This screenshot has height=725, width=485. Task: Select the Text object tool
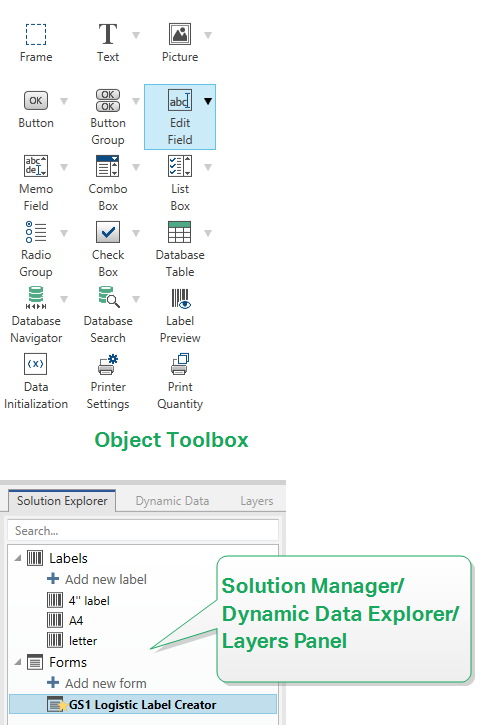point(108,43)
